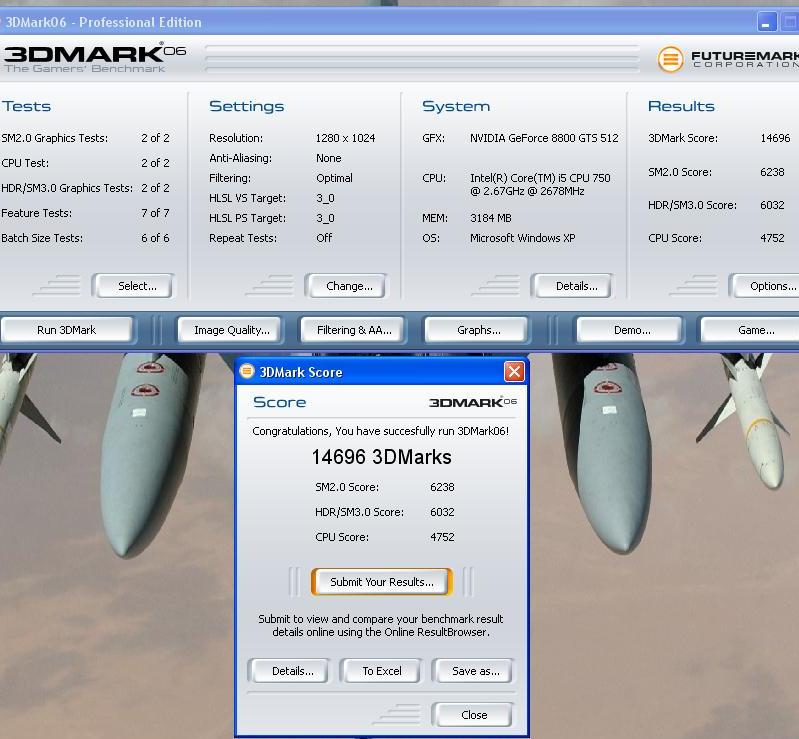Viewport: 799px width, 739px height.
Task: Click HDR/SM3.0 Score value 6032 in Results panel
Action: click(x=772, y=205)
